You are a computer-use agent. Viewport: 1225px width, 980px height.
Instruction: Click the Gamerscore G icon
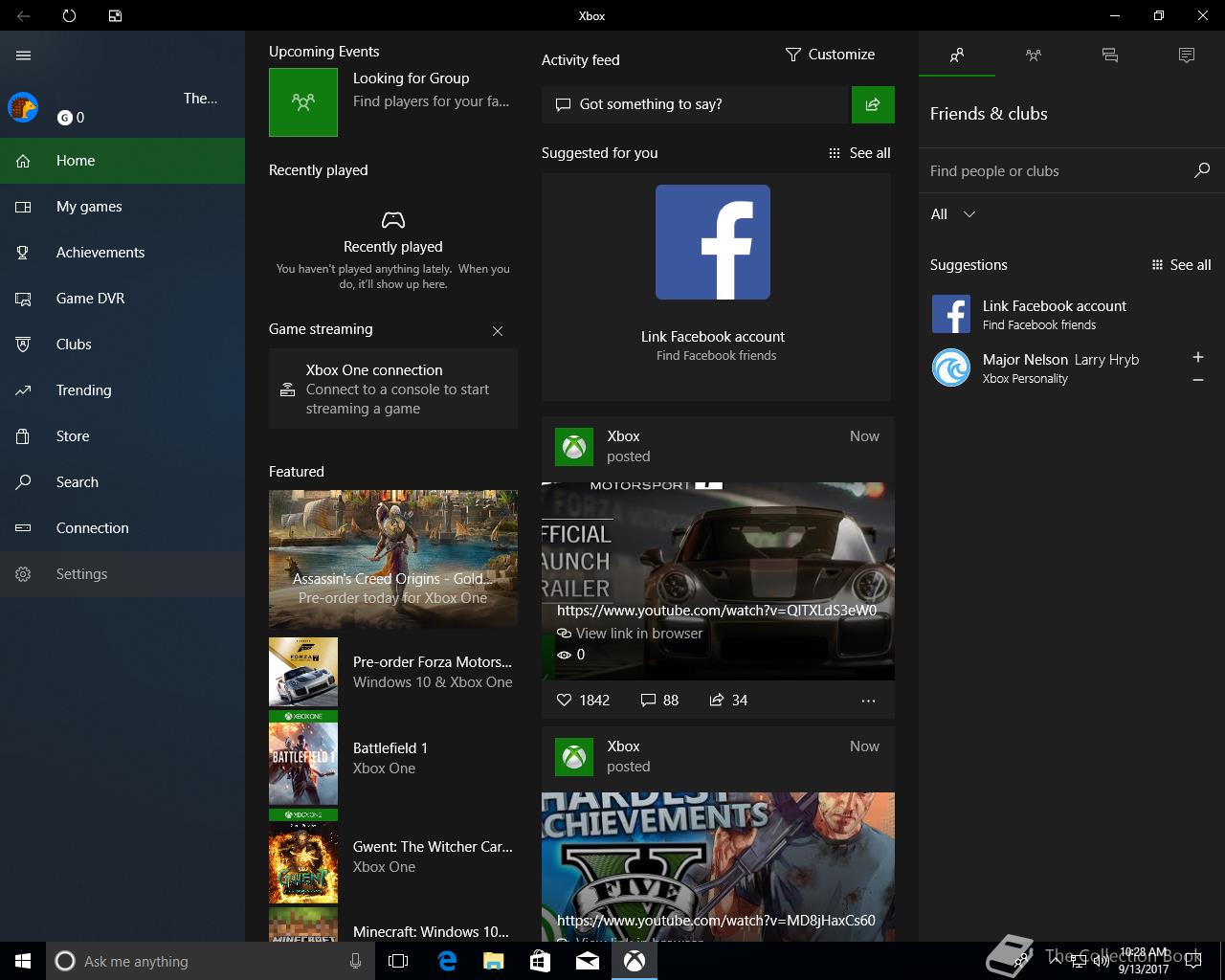(65, 118)
